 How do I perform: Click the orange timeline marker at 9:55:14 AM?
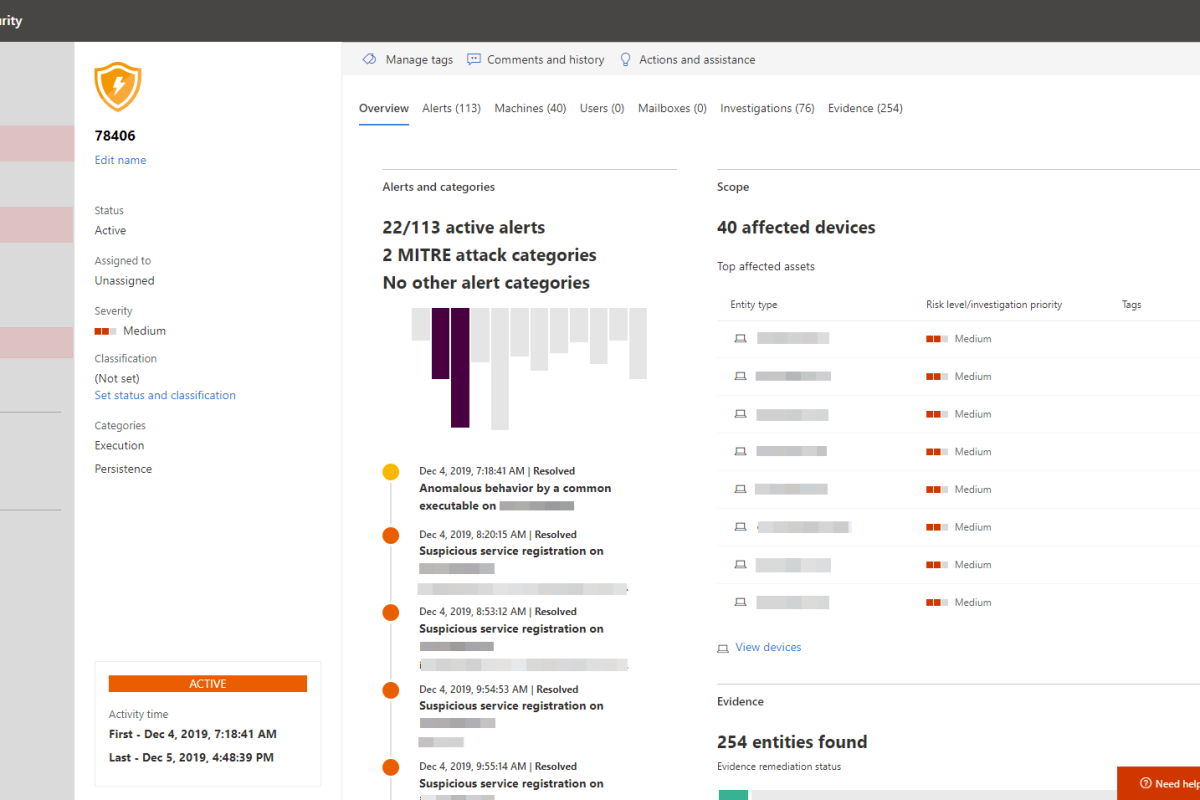coord(391,768)
